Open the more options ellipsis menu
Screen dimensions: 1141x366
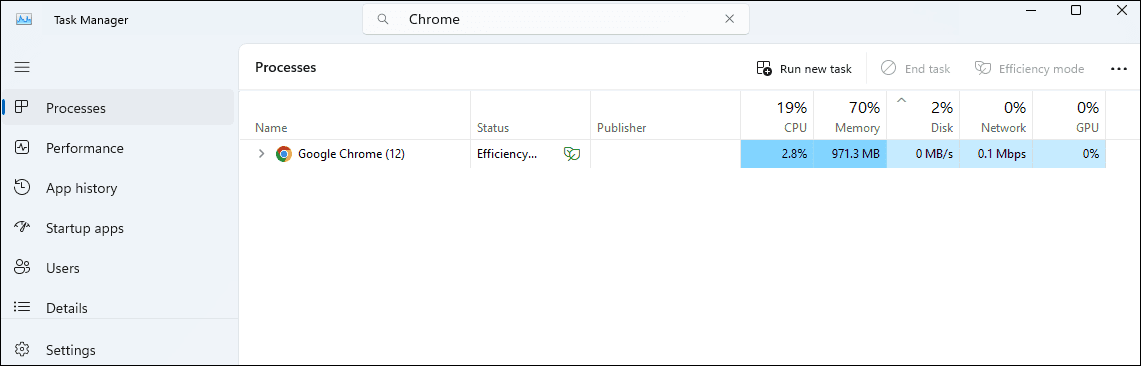(1118, 68)
